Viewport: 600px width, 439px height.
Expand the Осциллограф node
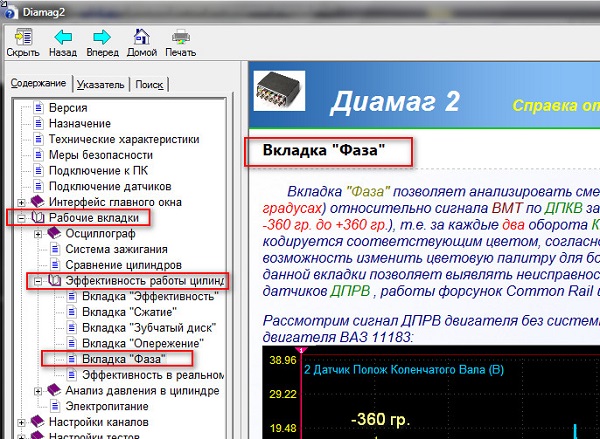pos(38,234)
